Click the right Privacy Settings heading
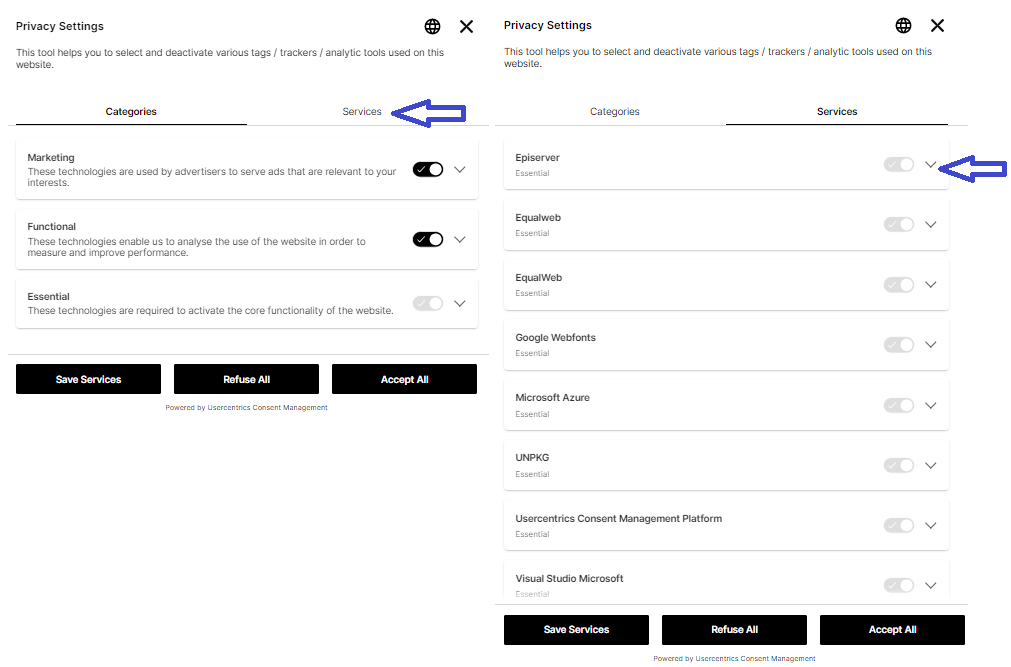 547,25
